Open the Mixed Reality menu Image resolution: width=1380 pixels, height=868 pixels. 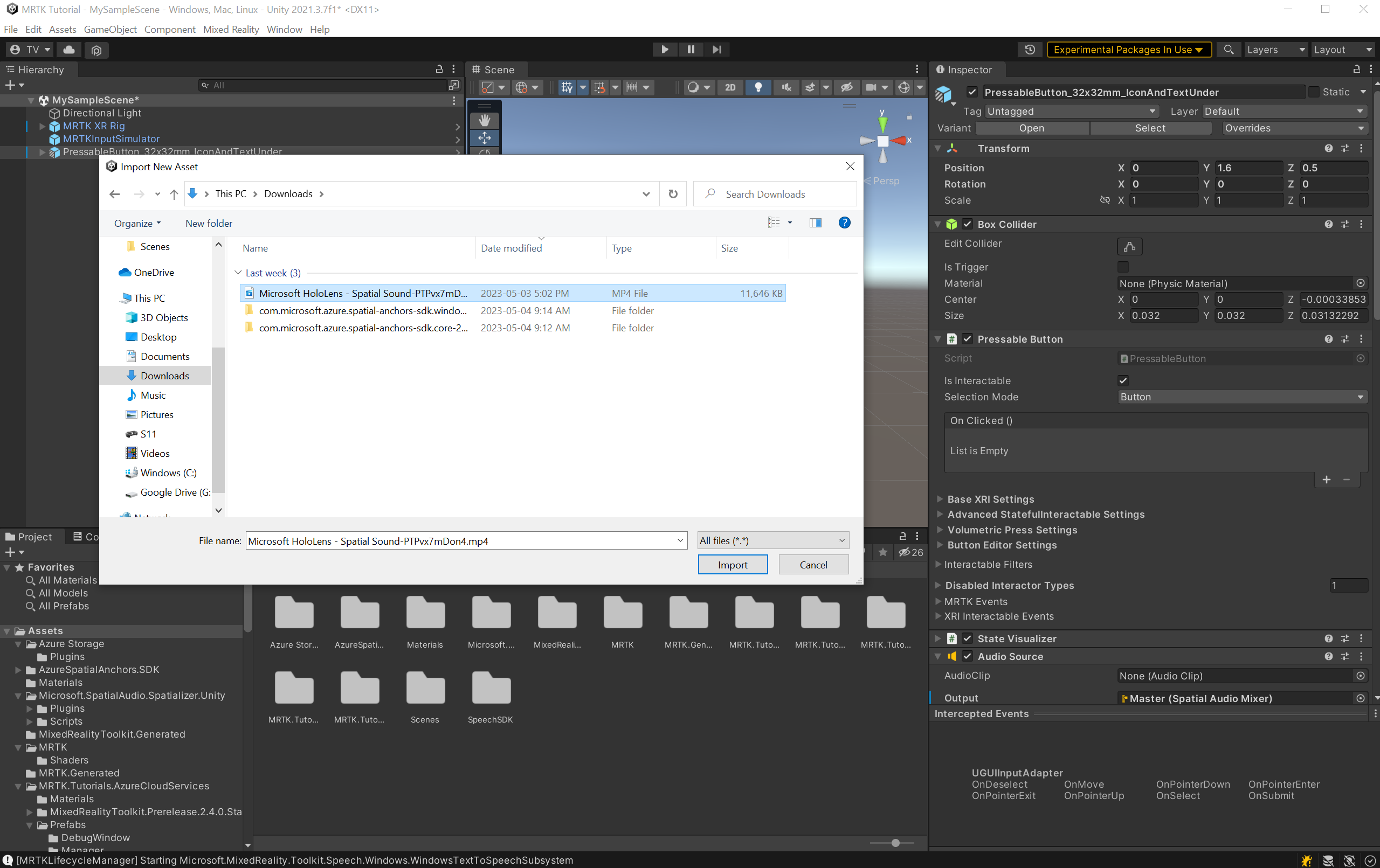tap(231, 29)
